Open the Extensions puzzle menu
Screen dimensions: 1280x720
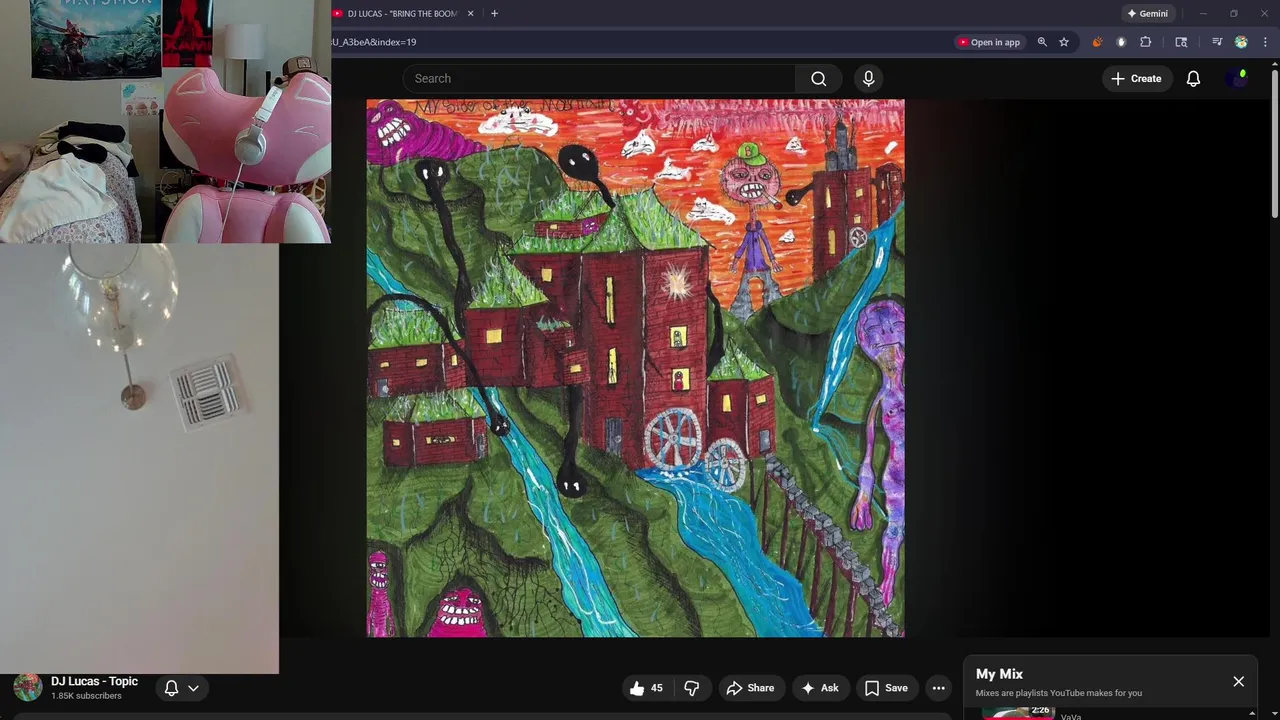pyautogui.click(x=1146, y=42)
